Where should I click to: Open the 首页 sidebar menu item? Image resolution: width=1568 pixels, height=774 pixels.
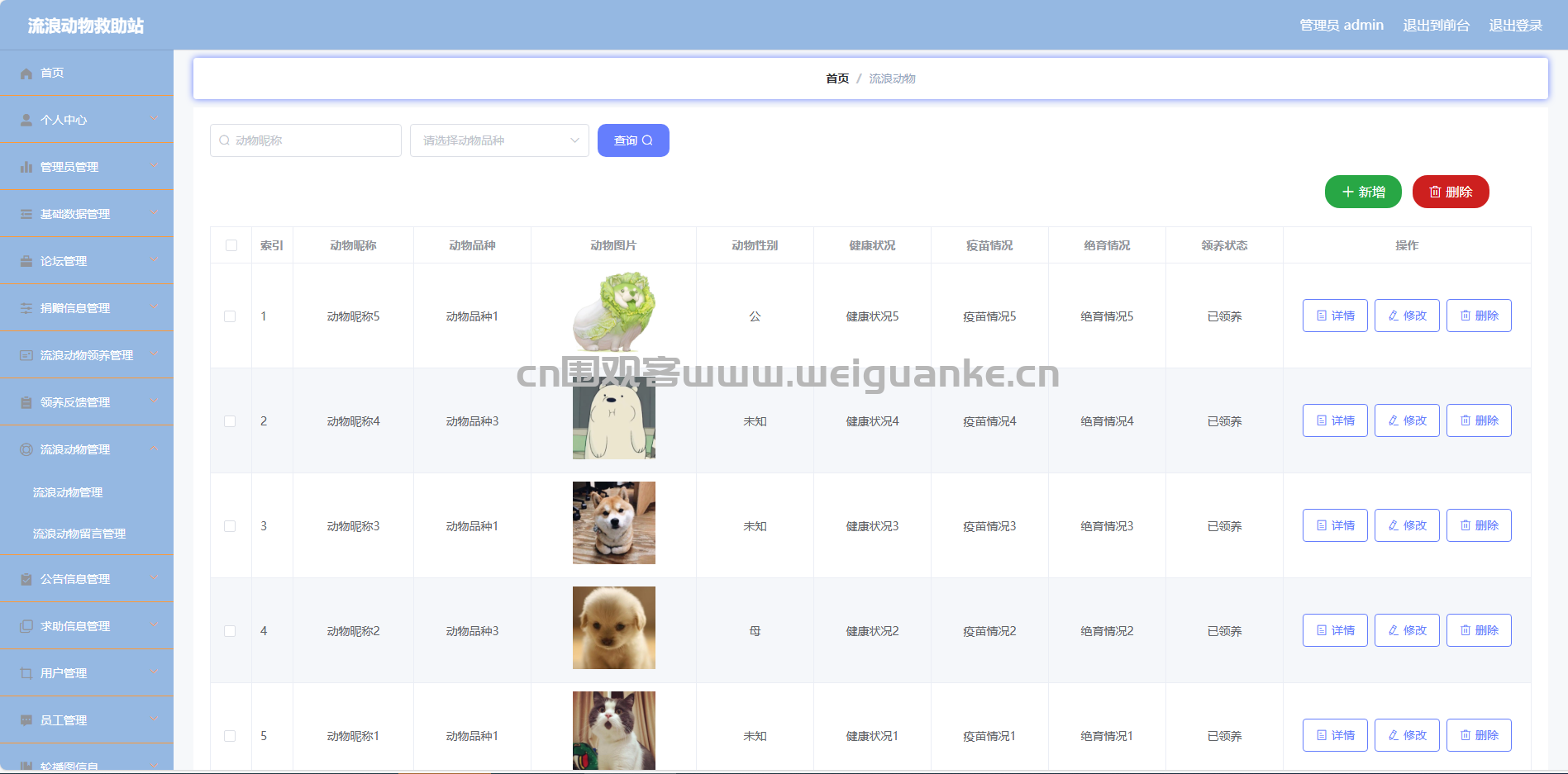pos(87,74)
